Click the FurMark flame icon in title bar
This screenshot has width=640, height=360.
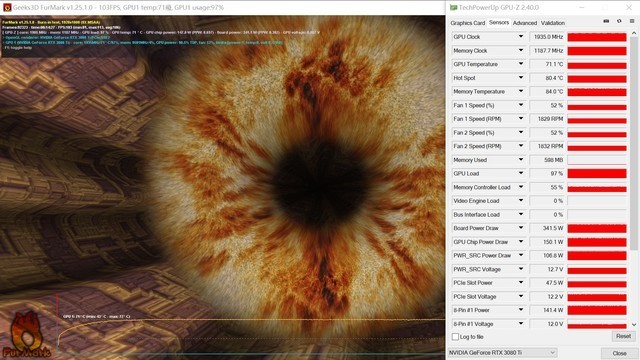tap(7, 7)
